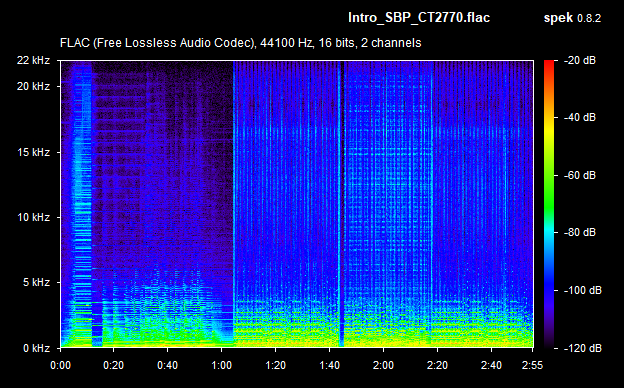The height and width of the screenshot is (388, 624).
Task: Click the -120 dB scale label
Action: 582,348
